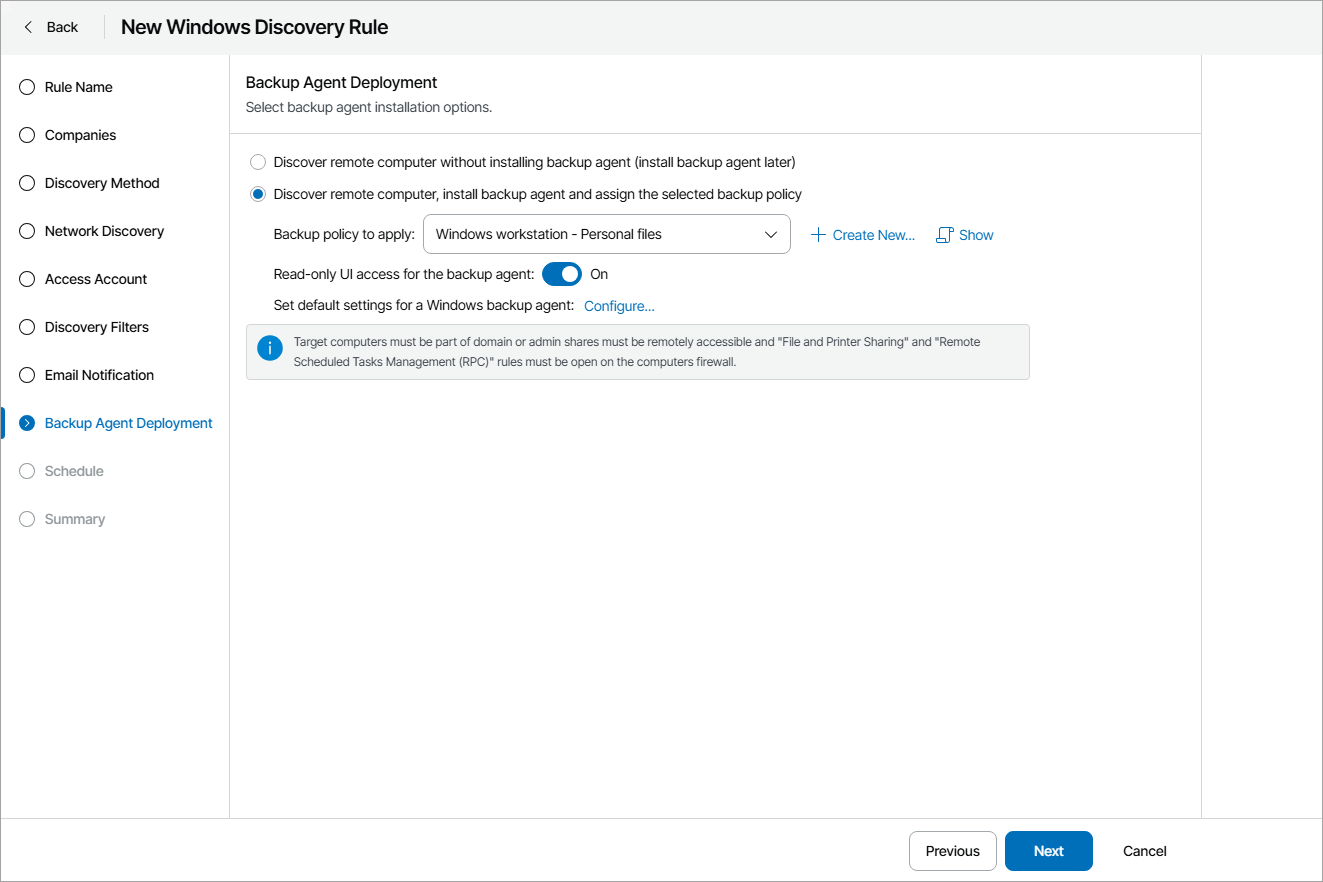Open Configure for Windows backup agent defaults
The width and height of the screenshot is (1323, 882).
(x=618, y=305)
